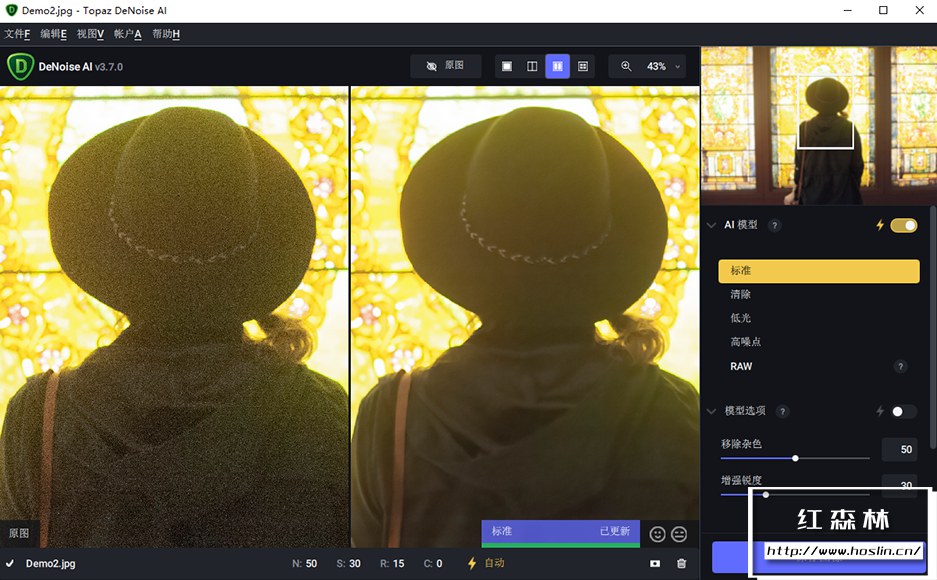Collapse the 模型选项 section
Image resolution: width=937 pixels, height=580 pixels.
[x=711, y=411]
